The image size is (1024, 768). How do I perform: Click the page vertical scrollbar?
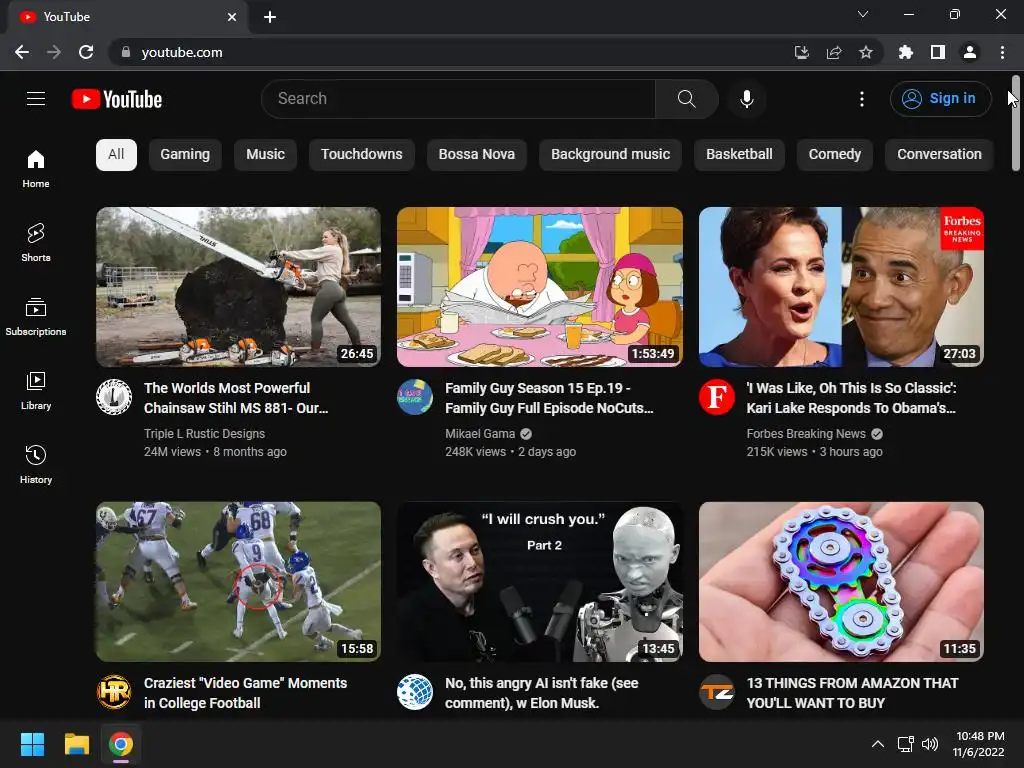click(1016, 123)
